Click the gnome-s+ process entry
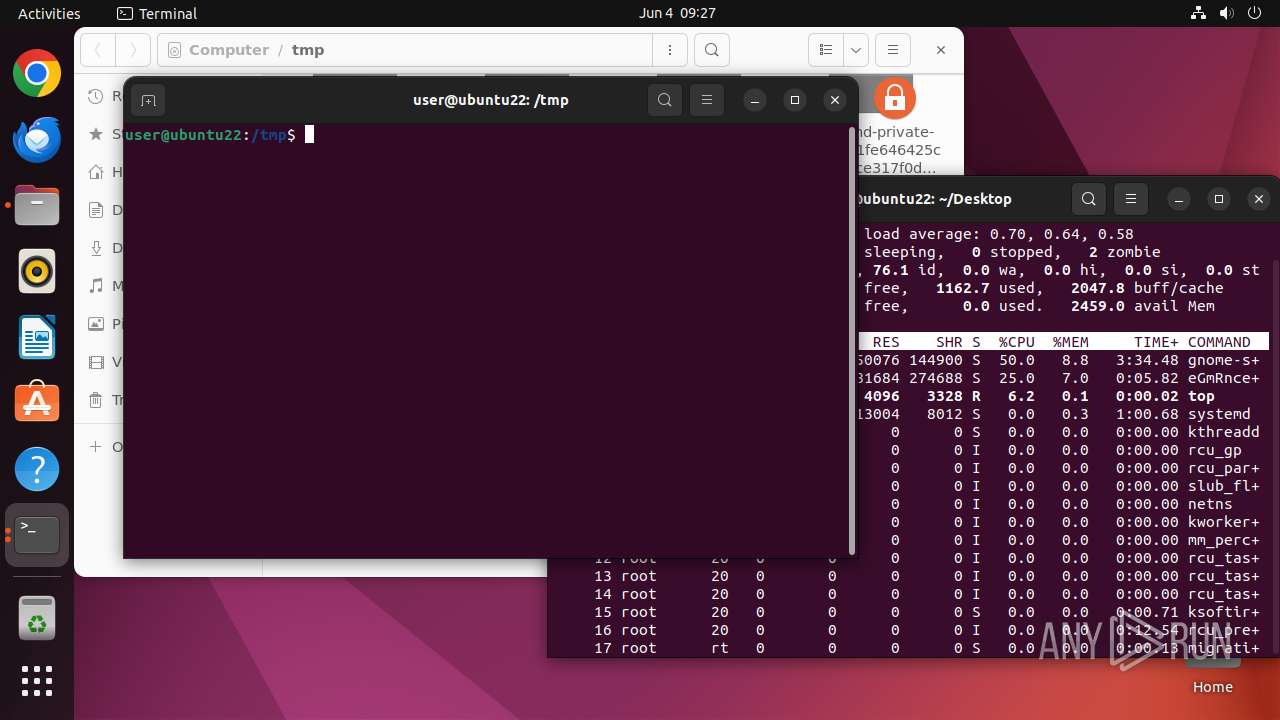Viewport: 1280px width, 720px height. (x=1224, y=360)
